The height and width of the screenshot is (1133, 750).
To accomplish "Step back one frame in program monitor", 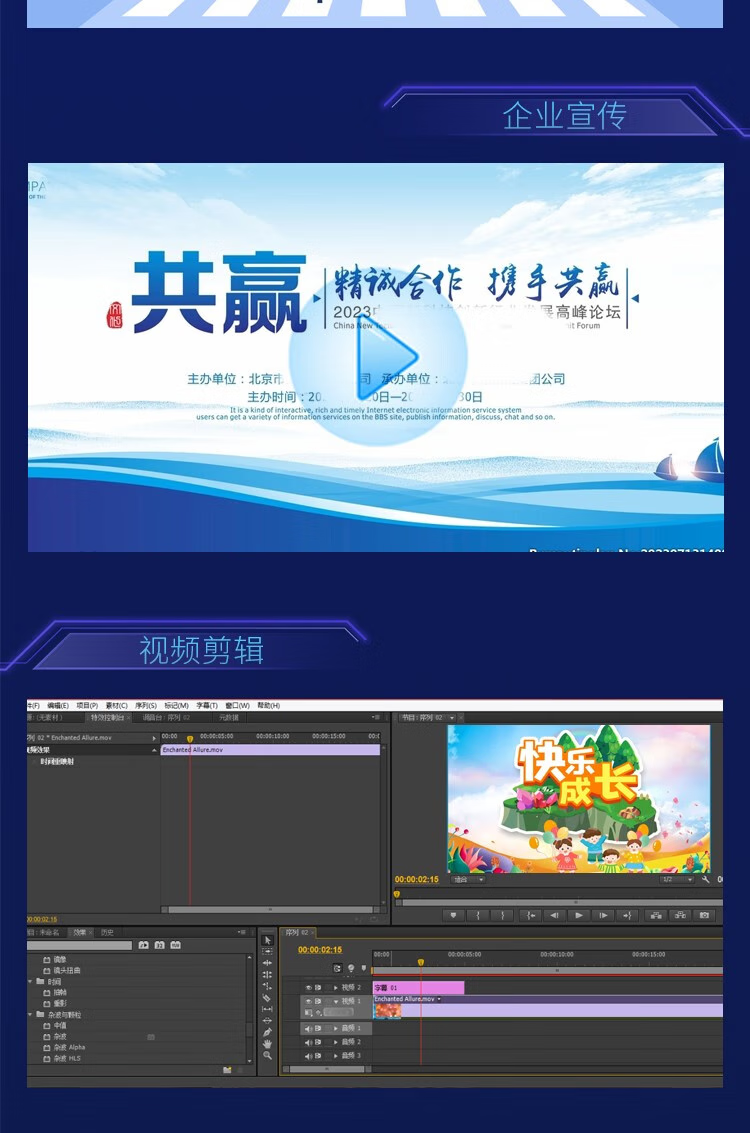I will pyautogui.click(x=554, y=915).
